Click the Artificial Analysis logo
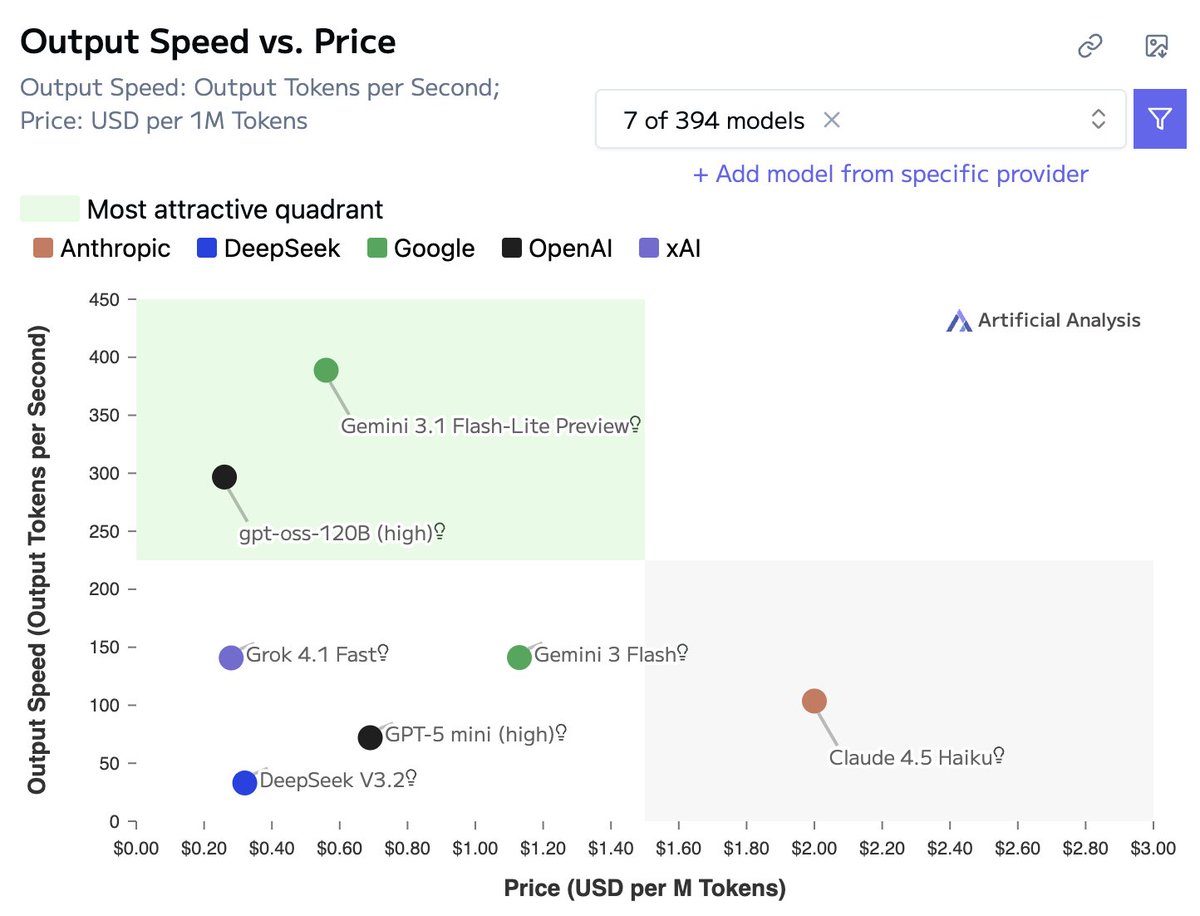This screenshot has width=1200, height=916. coord(1043,320)
